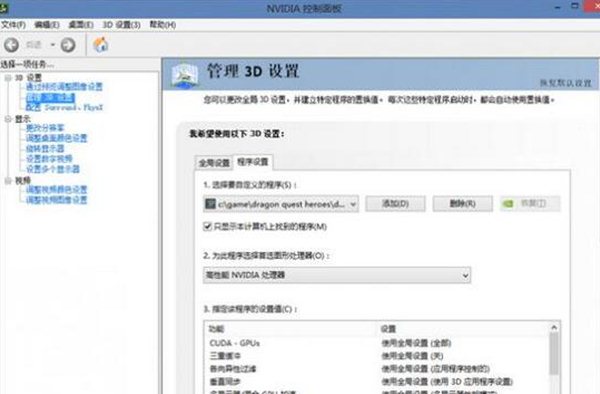This screenshot has width=600, height=394.
Task: Click the NVIDIA logo in title bar
Action: (3, 8)
